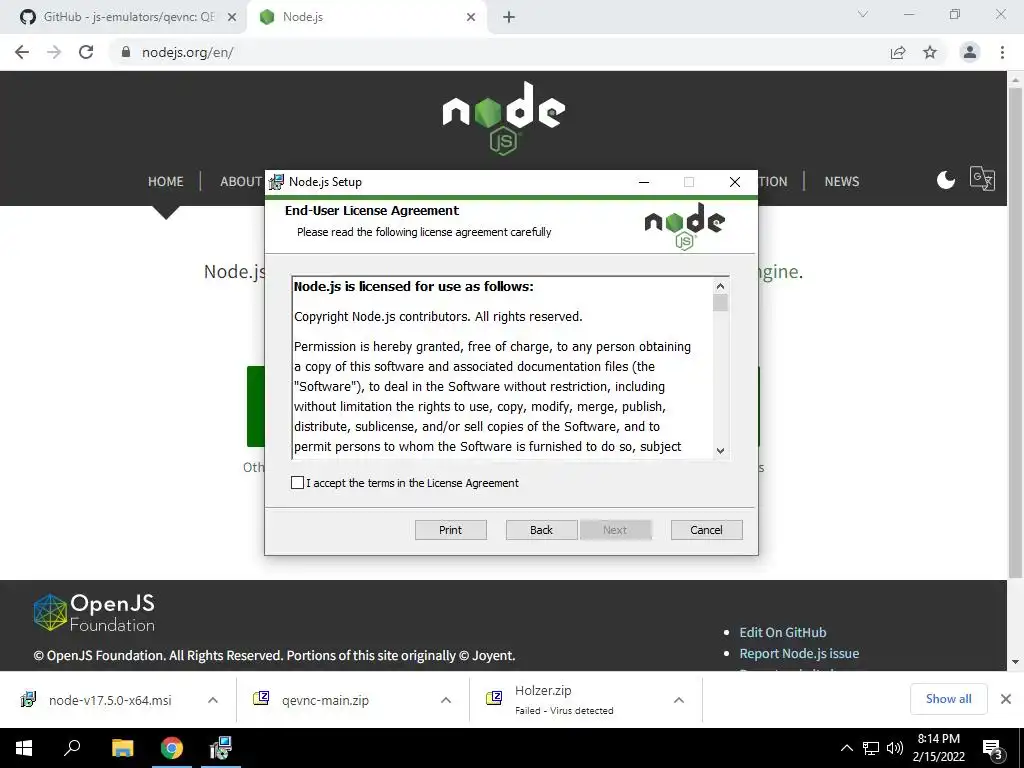Open network status tray icon
The width and height of the screenshot is (1024, 768).
point(871,748)
